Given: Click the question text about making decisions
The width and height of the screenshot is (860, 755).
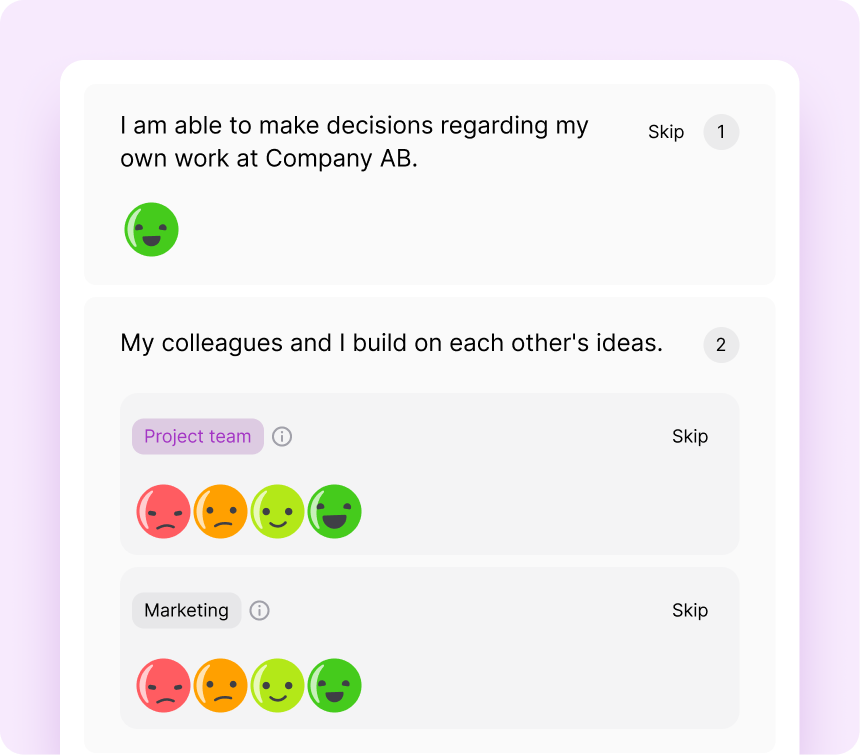Looking at the screenshot, I should 354,142.
